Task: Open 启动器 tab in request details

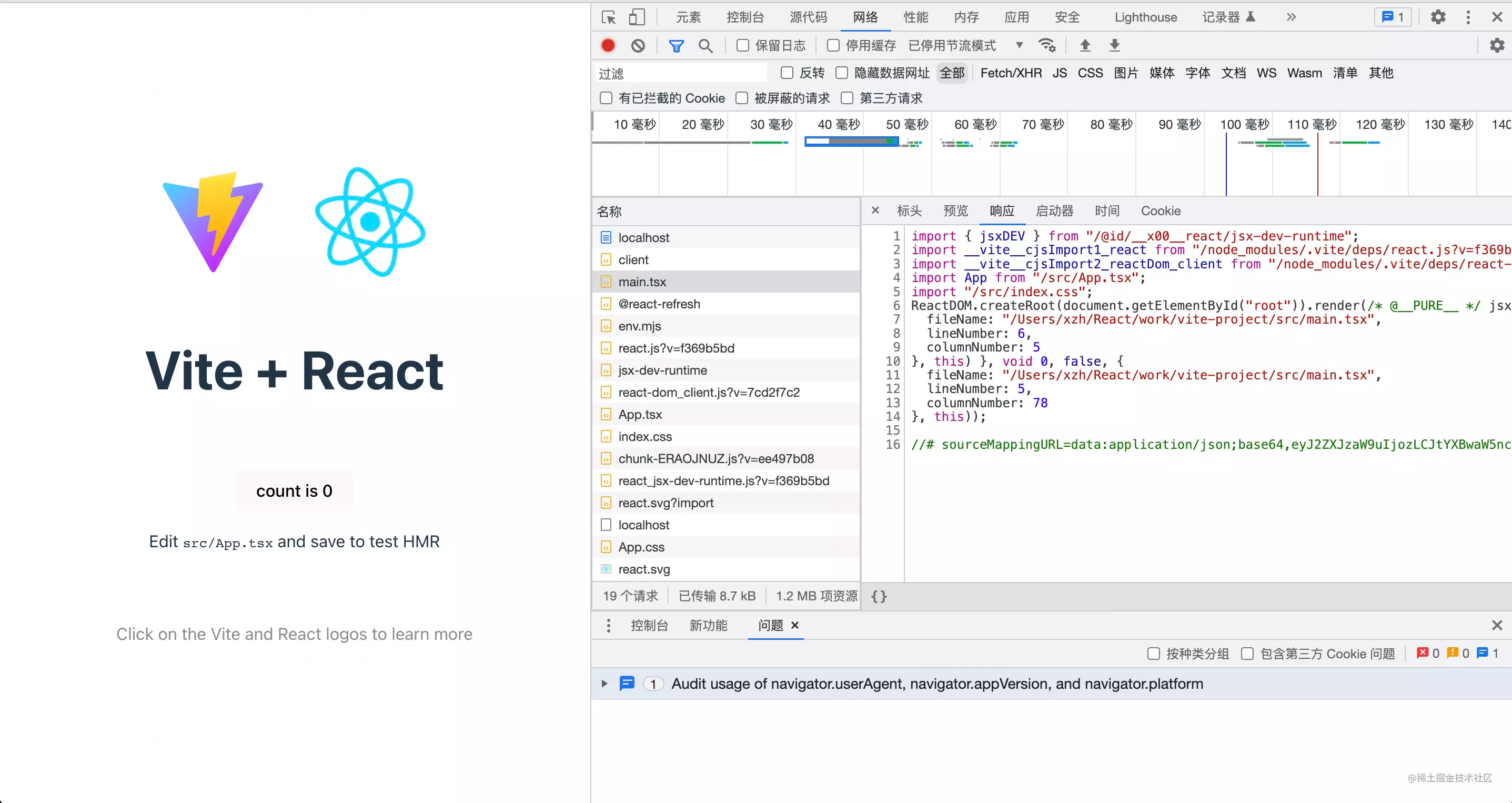Action: pyautogui.click(x=1054, y=210)
